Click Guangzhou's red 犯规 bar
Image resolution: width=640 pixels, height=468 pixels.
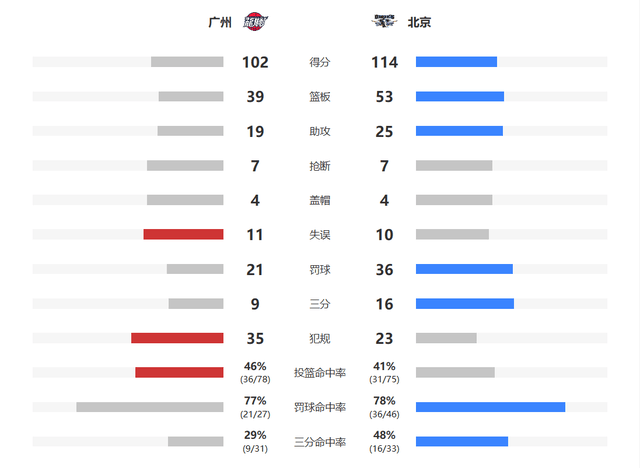click(177, 338)
